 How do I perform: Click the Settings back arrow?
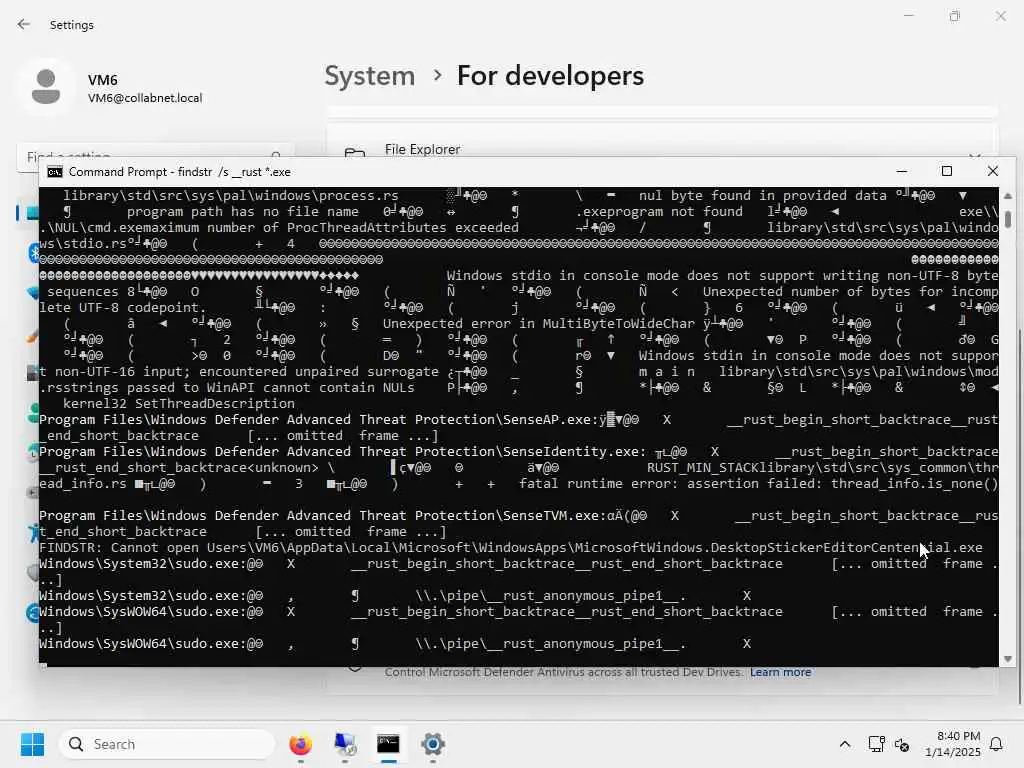click(24, 24)
